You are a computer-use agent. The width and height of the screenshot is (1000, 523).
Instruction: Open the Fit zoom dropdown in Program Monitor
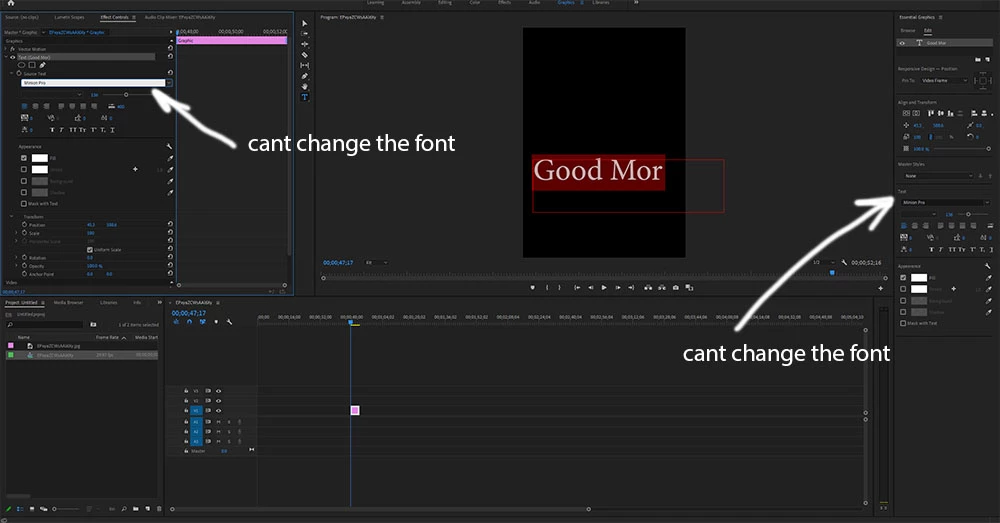tap(376, 262)
